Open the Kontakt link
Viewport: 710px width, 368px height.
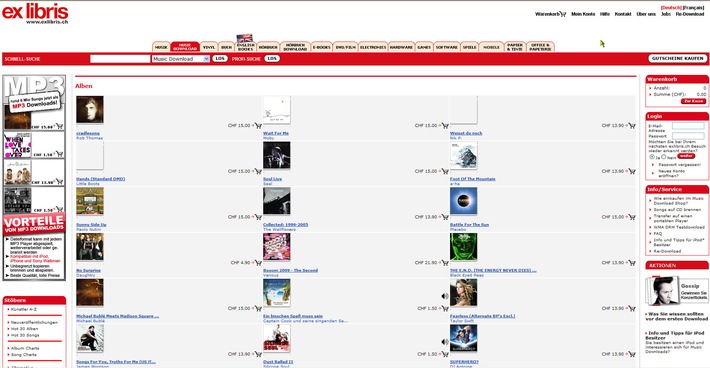tap(623, 14)
